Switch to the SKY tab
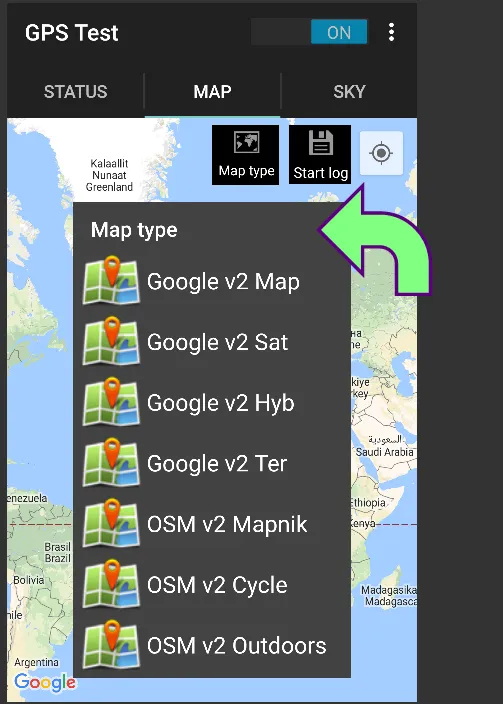Image resolution: width=503 pixels, height=704 pixels. (x=349, y=92)
